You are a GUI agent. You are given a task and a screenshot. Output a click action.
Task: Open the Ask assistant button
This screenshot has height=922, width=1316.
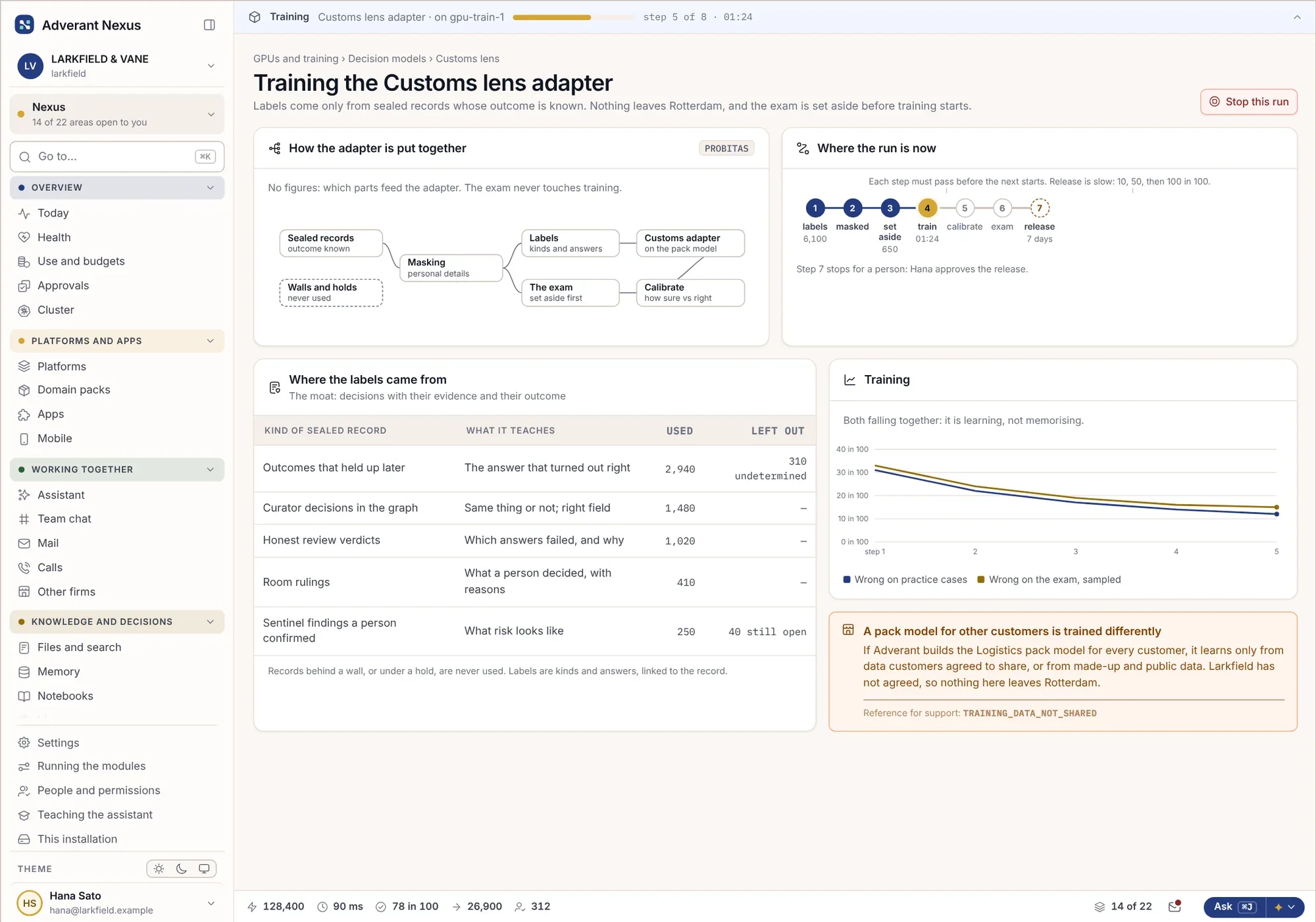(1234, 907)
